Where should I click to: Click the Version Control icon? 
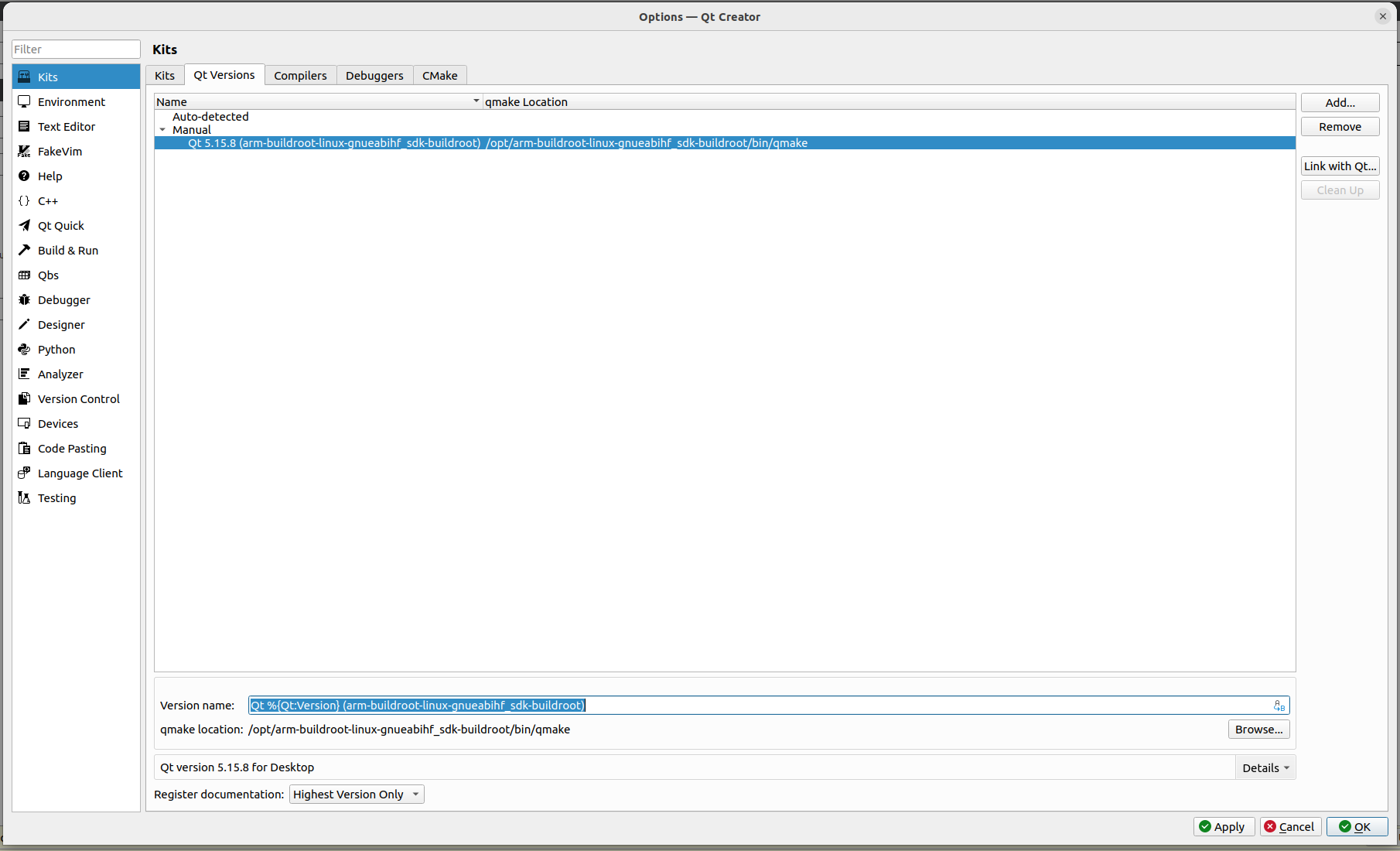click(x=24, y=398)
